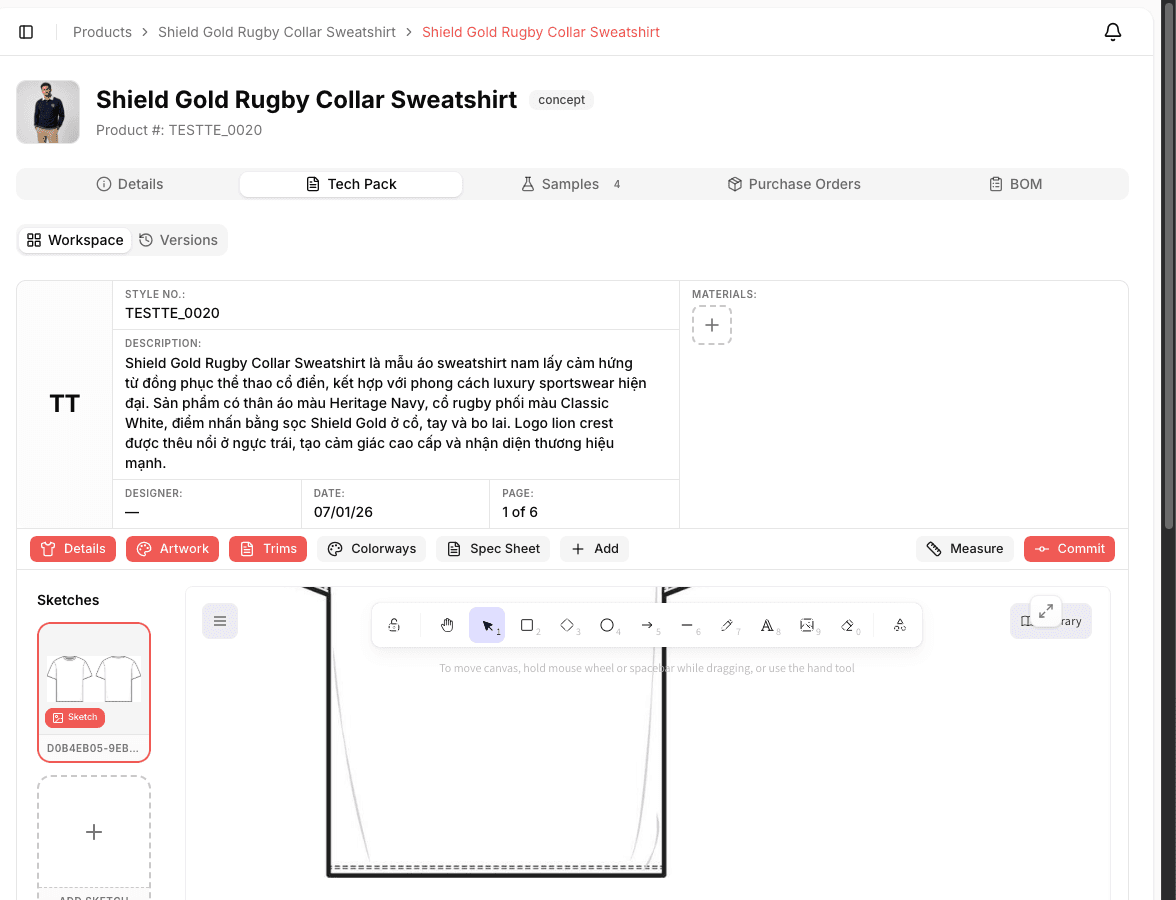Screen dimensions: 1176x900
Task: Click the style number TESTTE_0020 field
Action: [x=172, y=313]
